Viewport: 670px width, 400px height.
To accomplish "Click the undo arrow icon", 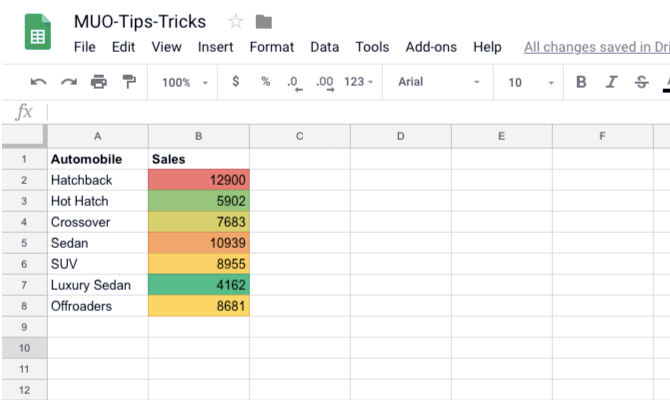I will 38,82.
